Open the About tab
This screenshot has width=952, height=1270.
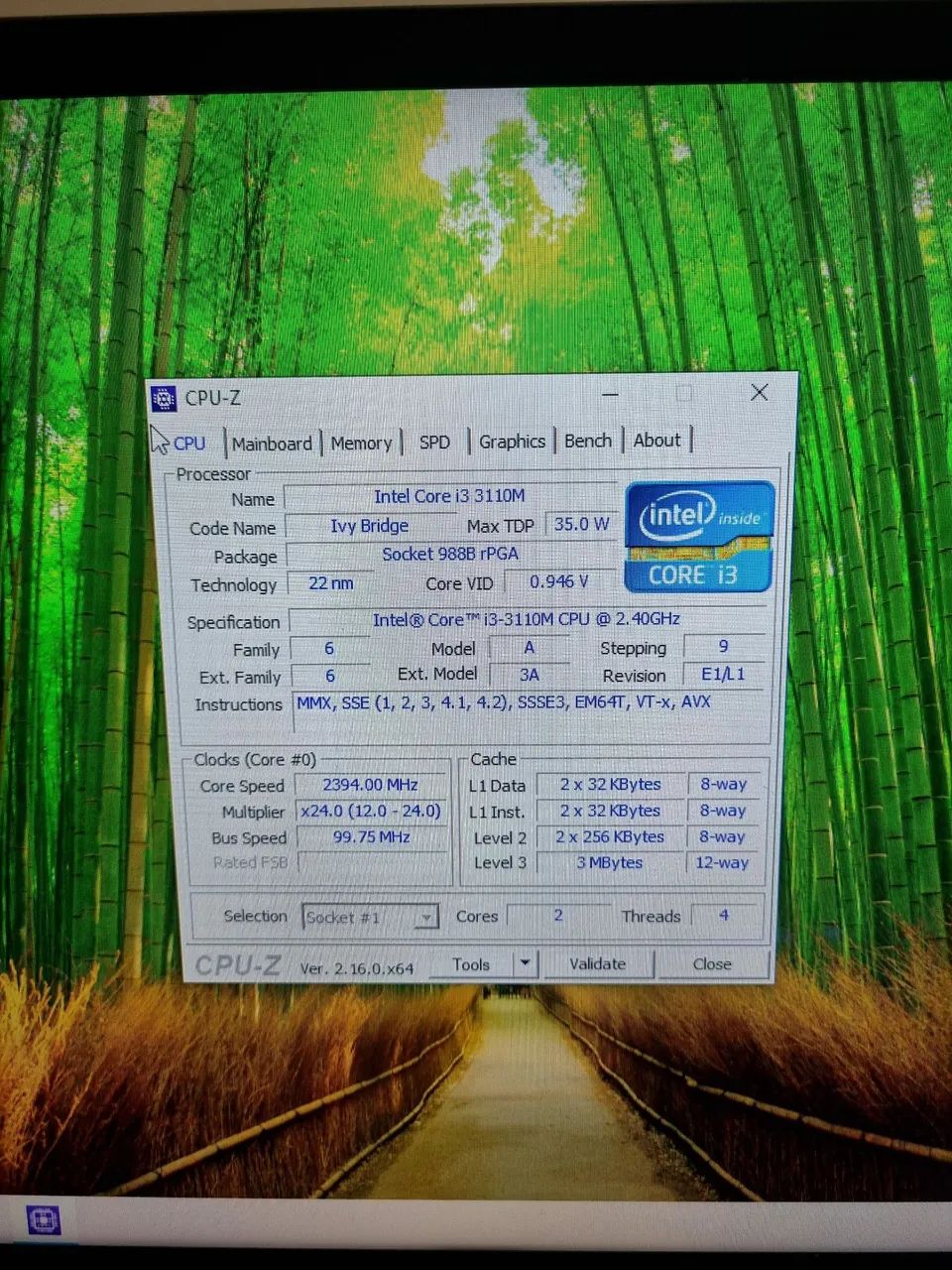(657, 440)
